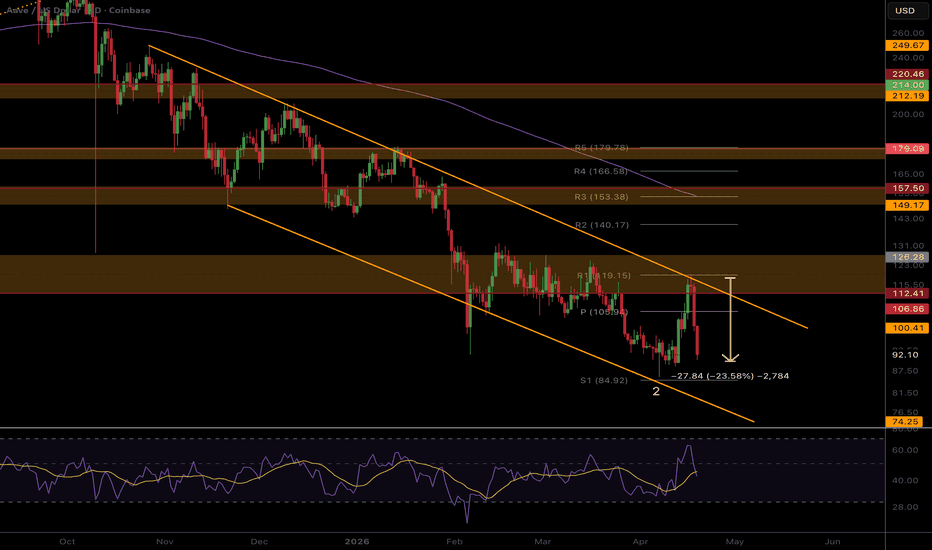Select the grey 128.28 current price label
Image resolution: width=932 pixels, height=550 pixels.
(x=907, y=257)
